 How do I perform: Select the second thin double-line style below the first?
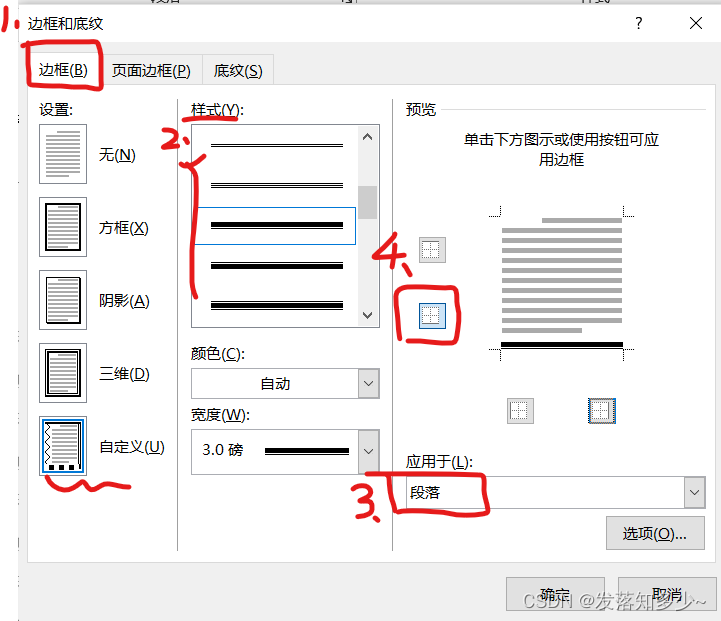coord(276,186)
